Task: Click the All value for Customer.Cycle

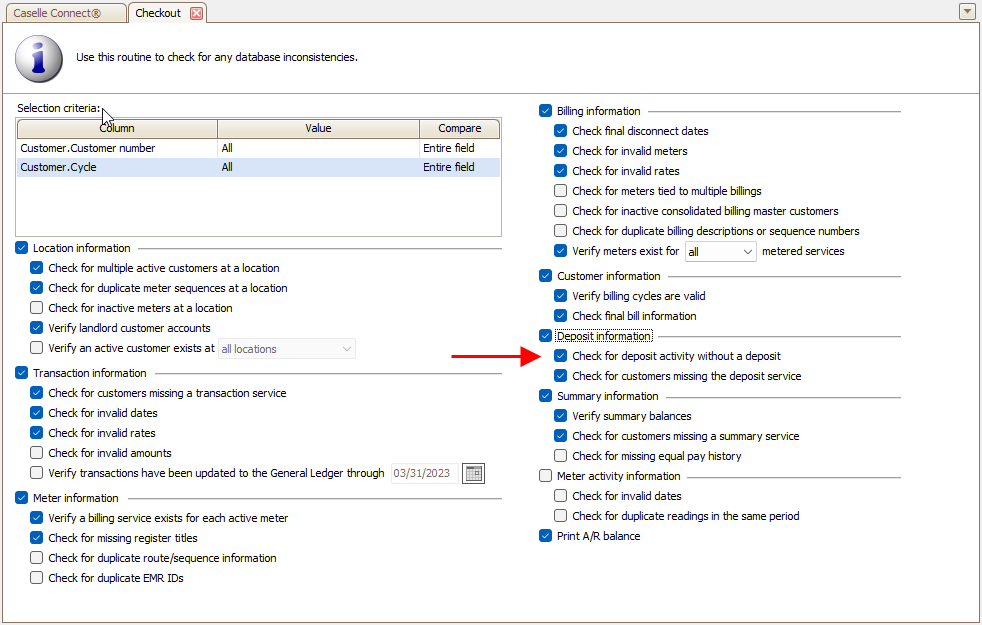Action: 318,167
